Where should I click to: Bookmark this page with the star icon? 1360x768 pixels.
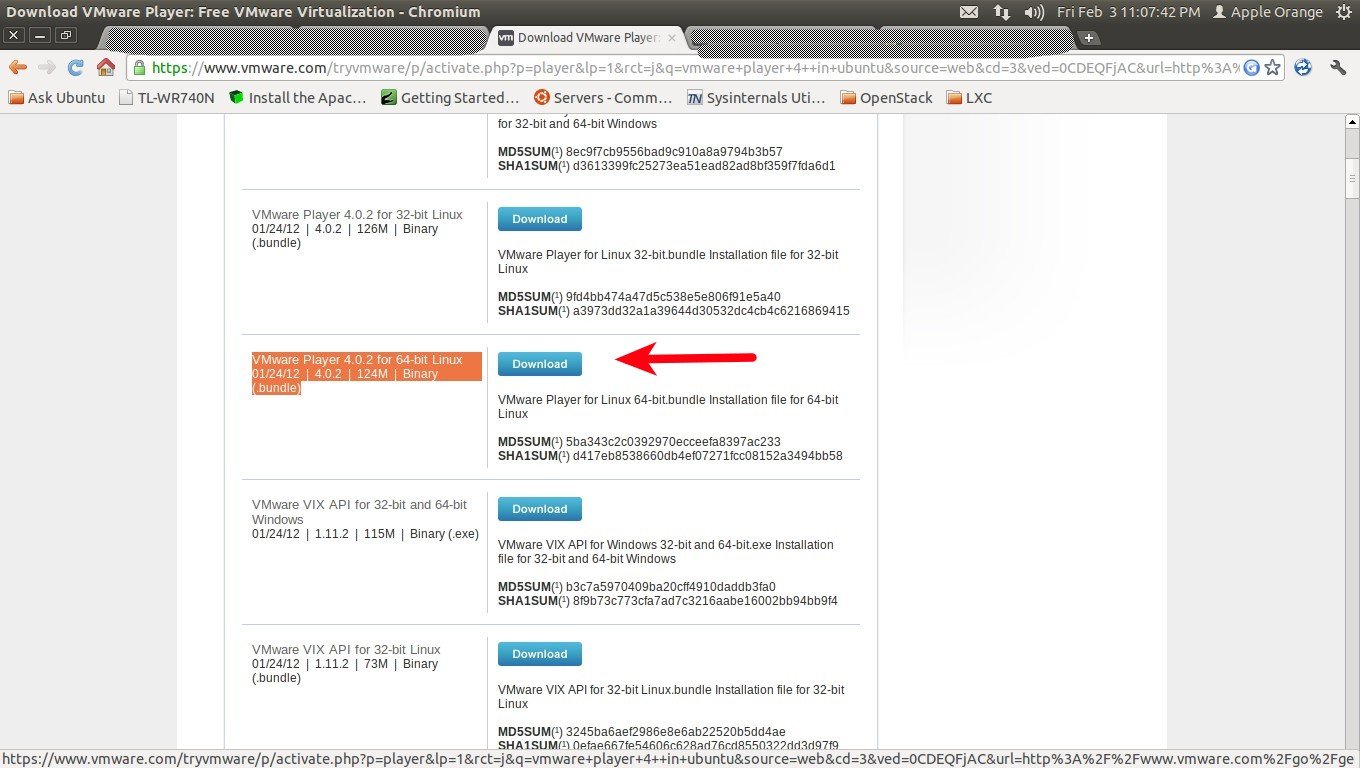click(1272, 67)
